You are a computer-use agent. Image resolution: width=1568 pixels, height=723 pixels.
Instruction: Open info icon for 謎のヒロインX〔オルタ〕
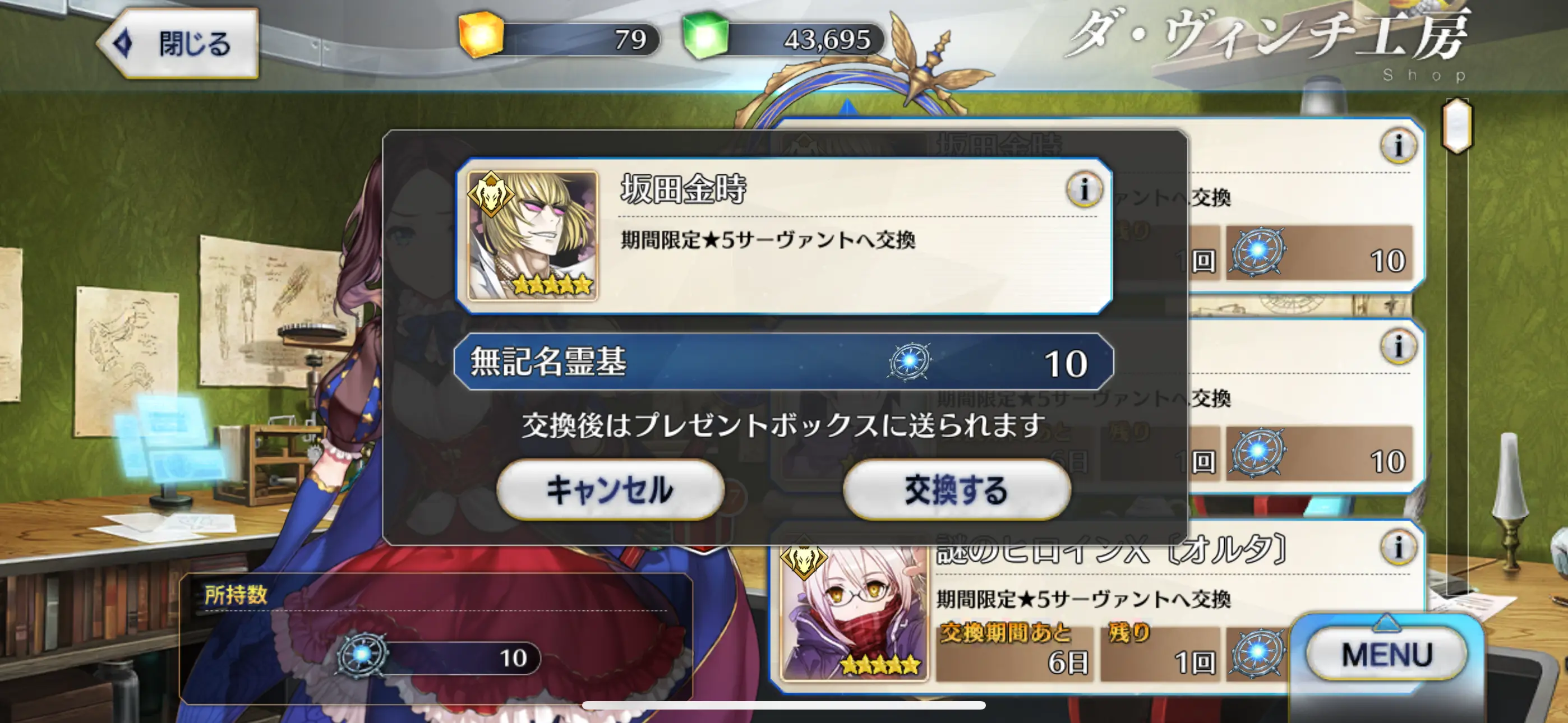pos(1398,546)
